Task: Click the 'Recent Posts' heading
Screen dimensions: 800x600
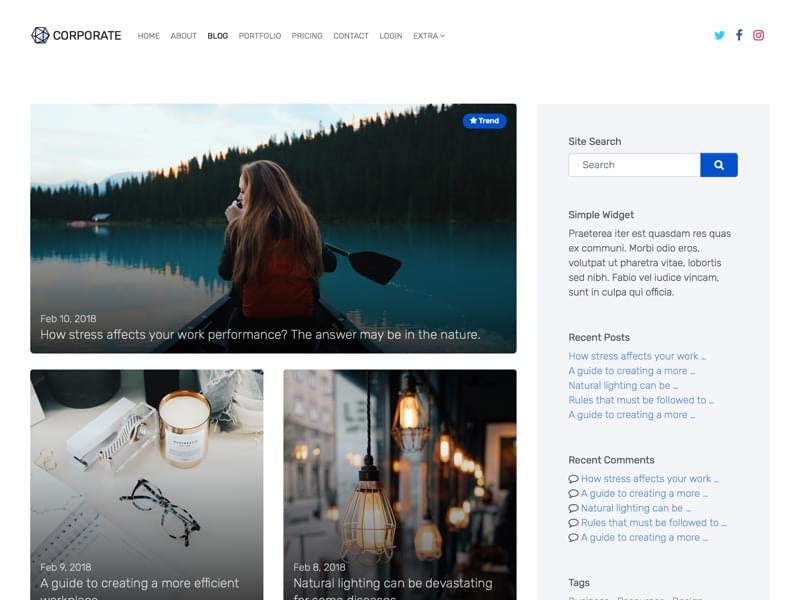Action: (599, 338)
